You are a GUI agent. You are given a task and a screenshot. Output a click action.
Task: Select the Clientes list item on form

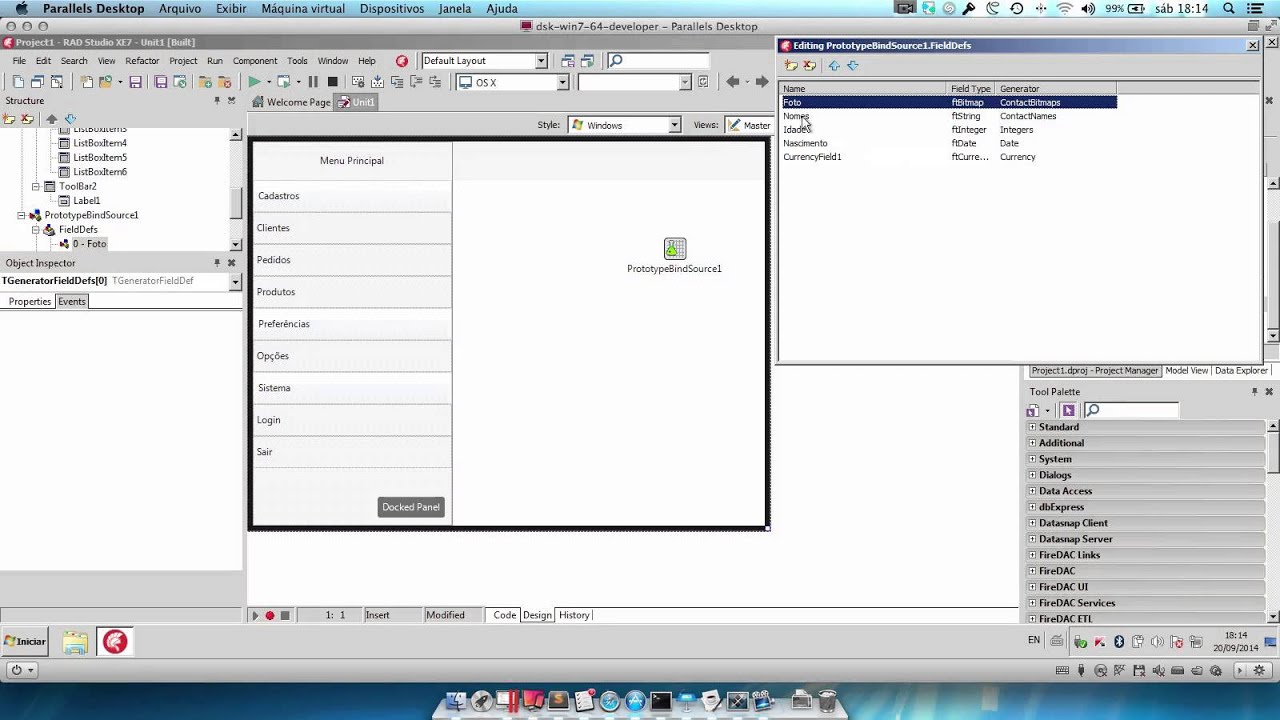(x=352, y=228)
